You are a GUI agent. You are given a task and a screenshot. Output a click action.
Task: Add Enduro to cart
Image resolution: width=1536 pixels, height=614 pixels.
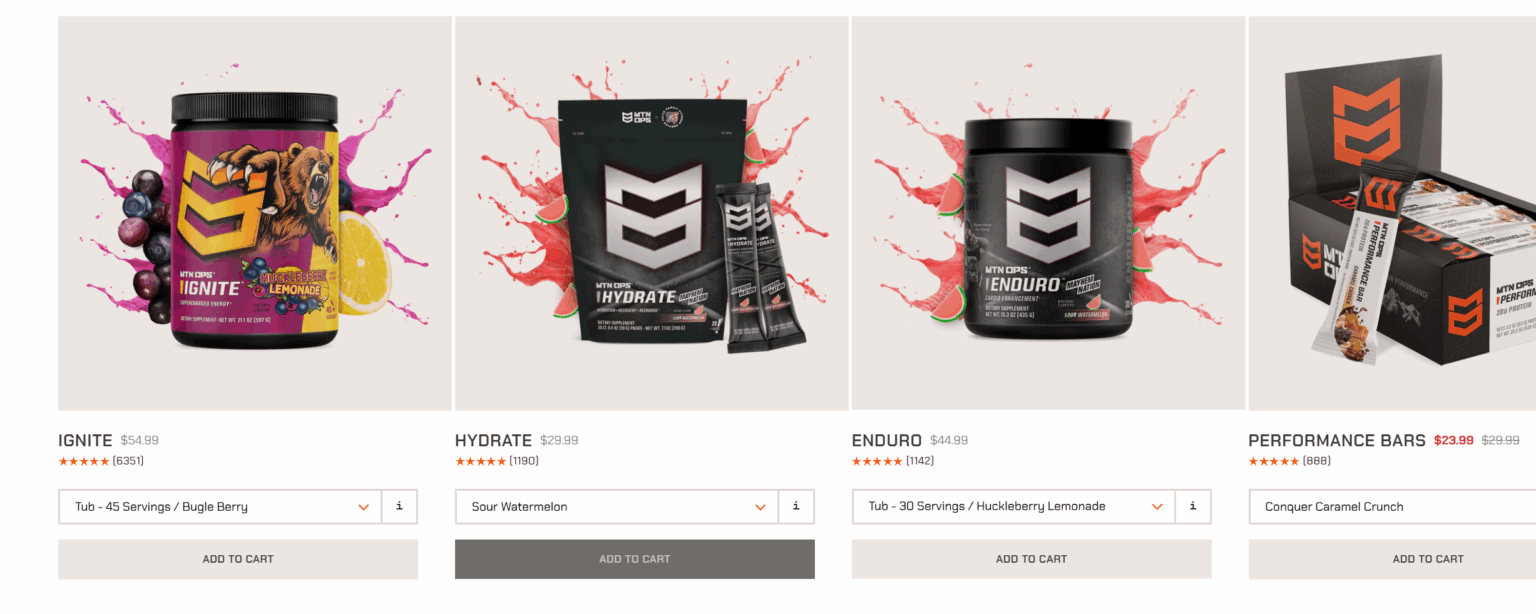pos(1032,559)
